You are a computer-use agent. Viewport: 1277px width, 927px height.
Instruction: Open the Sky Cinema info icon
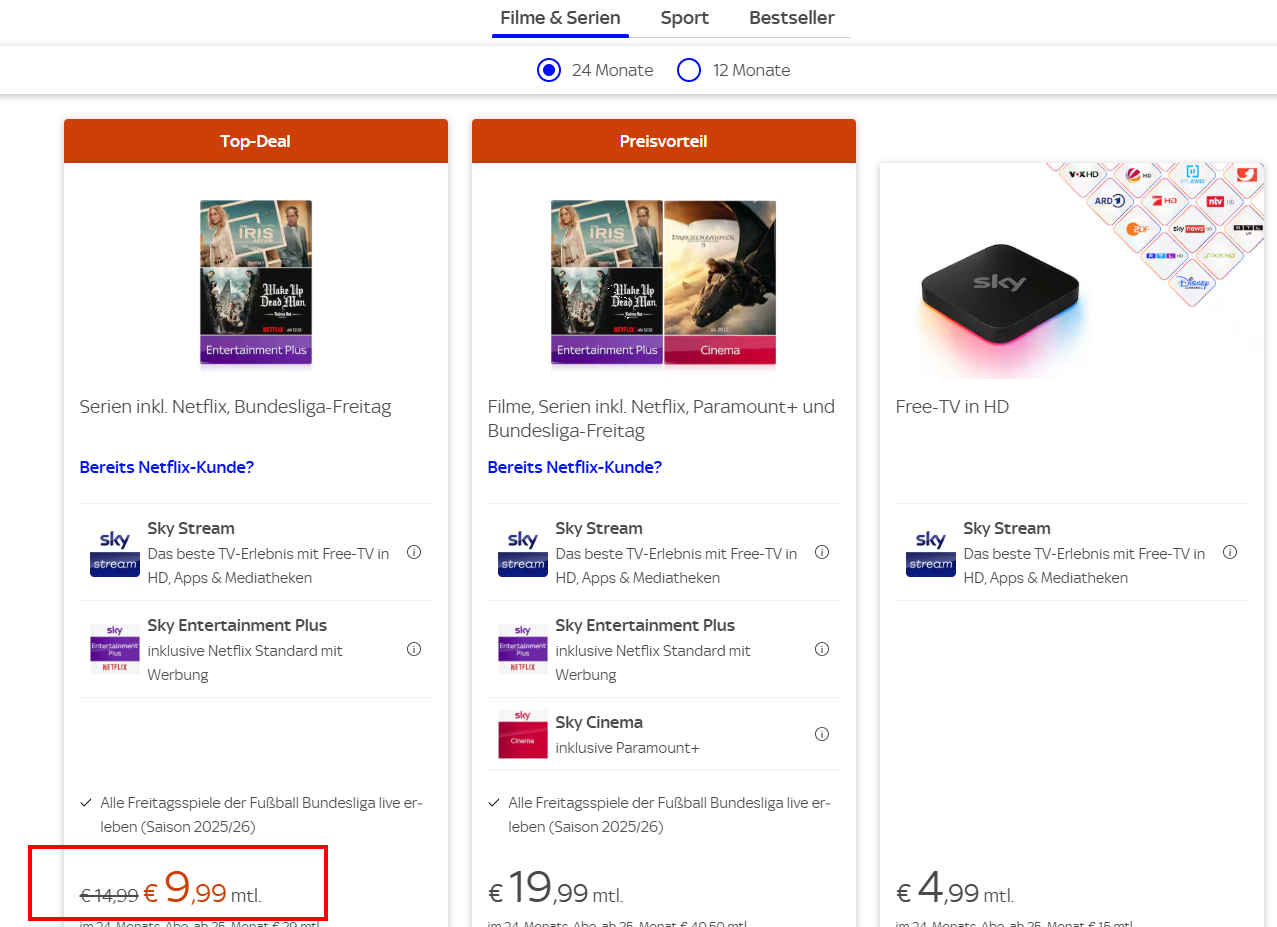click(x=822, y=734)
